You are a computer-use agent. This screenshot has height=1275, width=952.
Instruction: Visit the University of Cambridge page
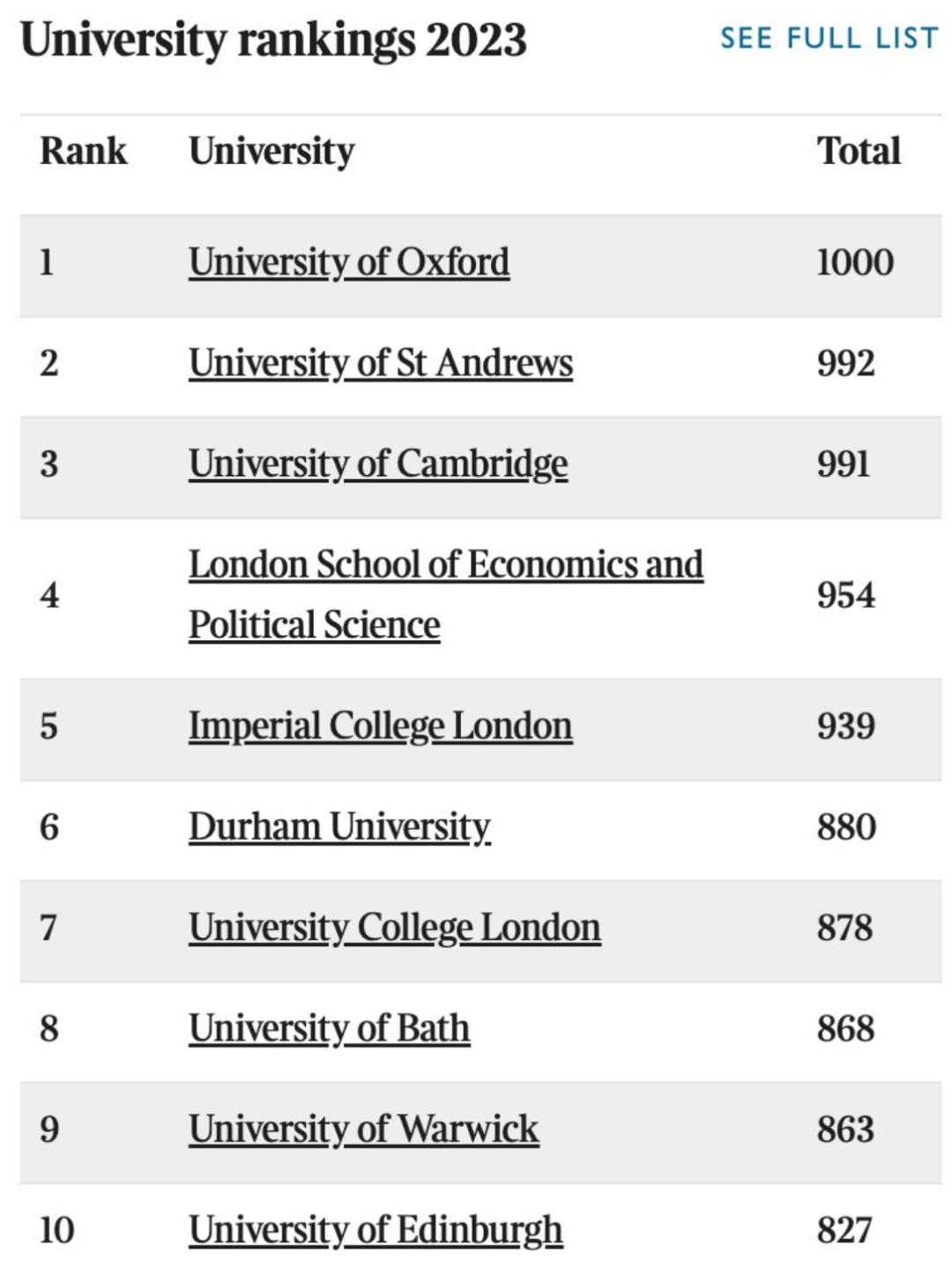[377, 464]
